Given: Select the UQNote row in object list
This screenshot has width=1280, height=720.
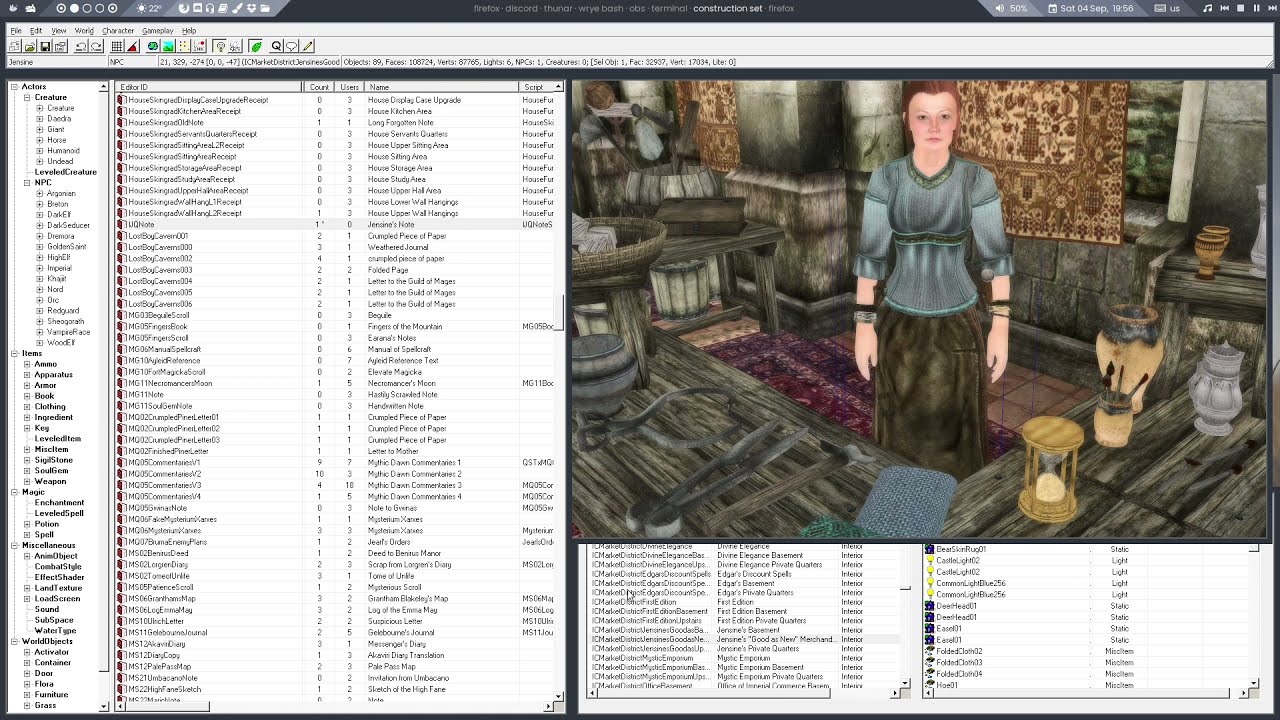Looking at the screenshot, I should (x=335, y=224).
